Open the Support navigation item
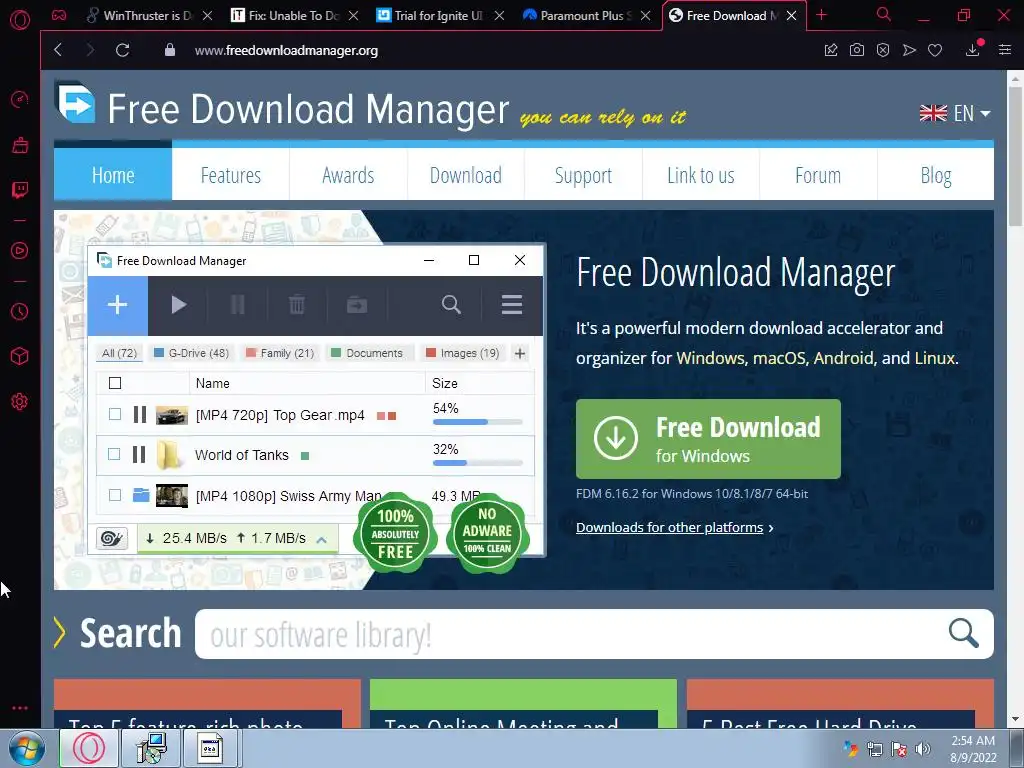 tap(583, 175)
